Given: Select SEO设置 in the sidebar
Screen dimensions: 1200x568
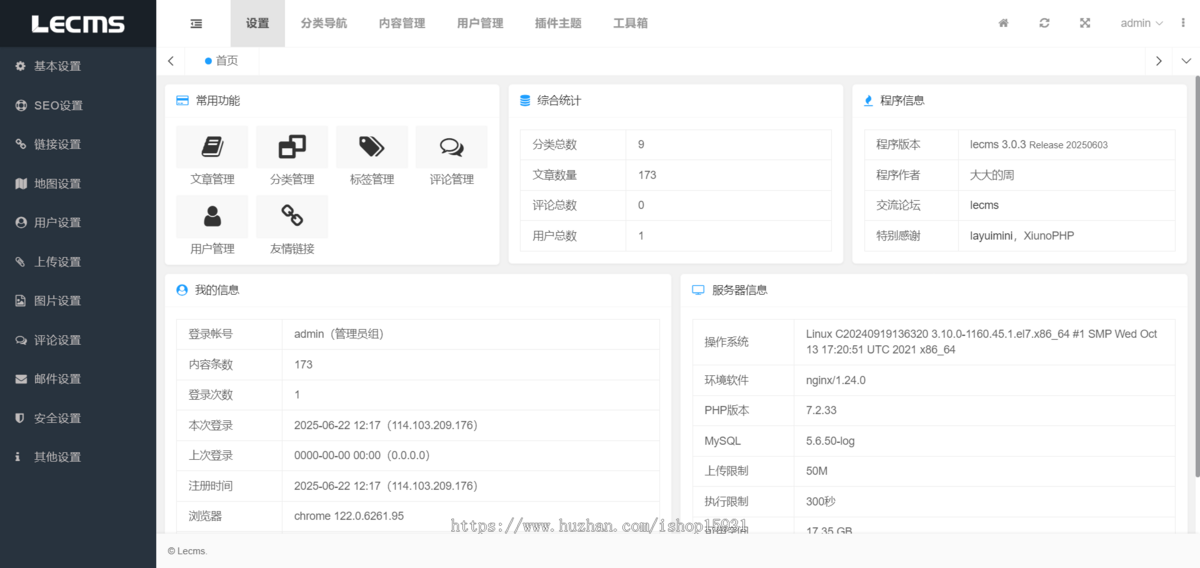Looking at the screenshot, I should 78,105.
